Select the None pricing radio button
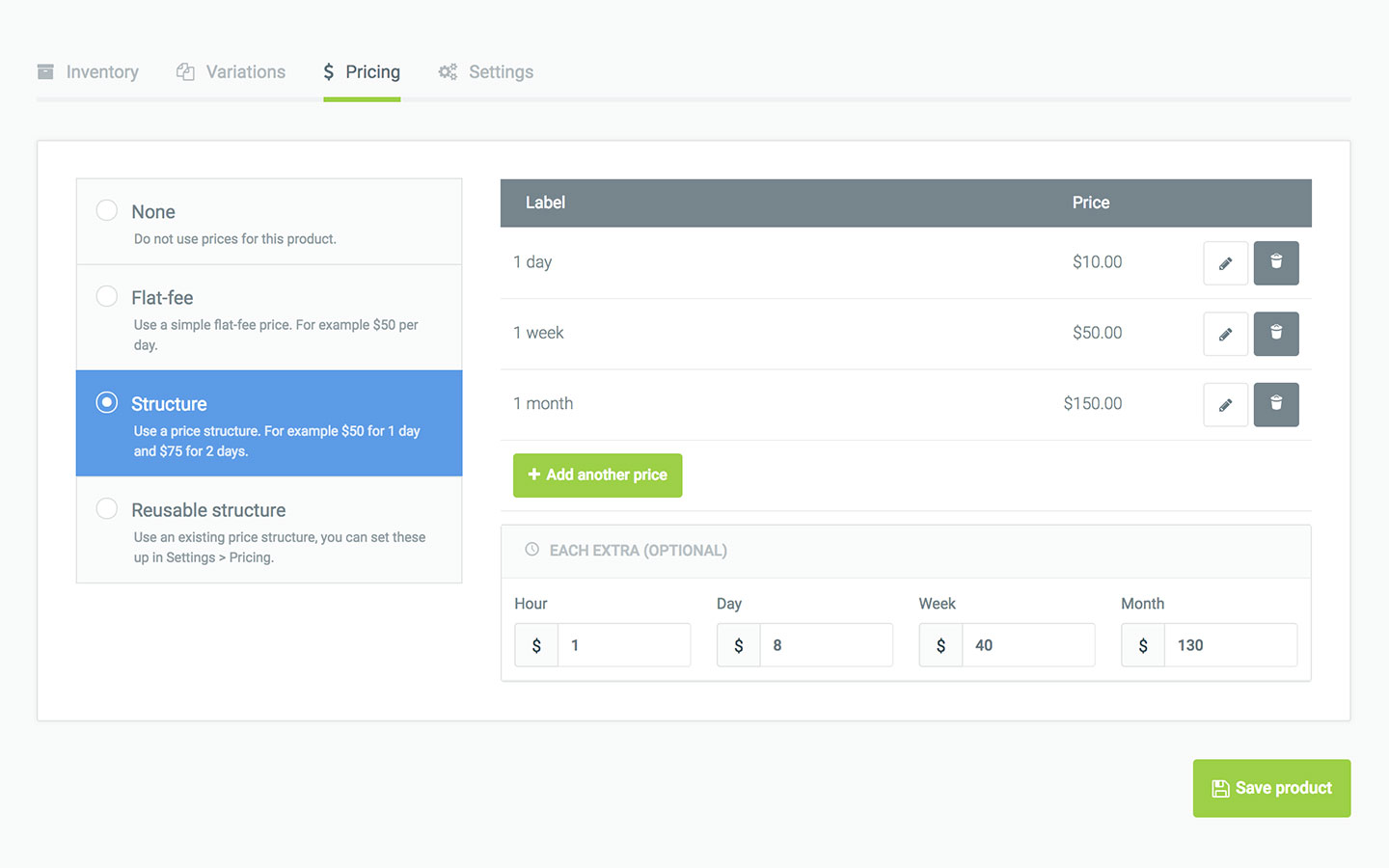Viewport: 1389px width, 868px height. tap(107, 210)
